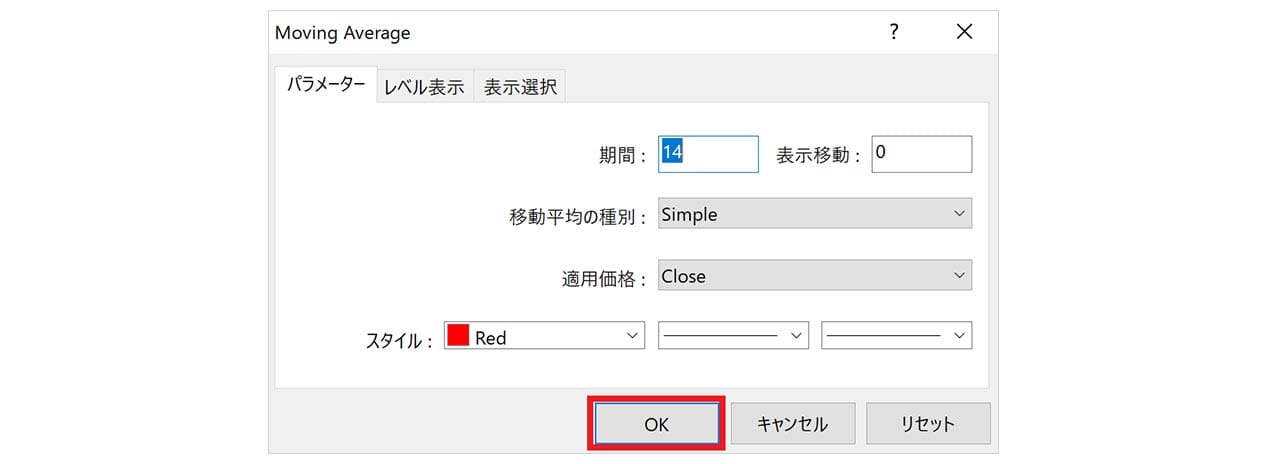Image resolution: width=1266 pixels, height=464 pixels.
Task: Switch to the レベル表示 tab
Action: (x=424, y=87)
